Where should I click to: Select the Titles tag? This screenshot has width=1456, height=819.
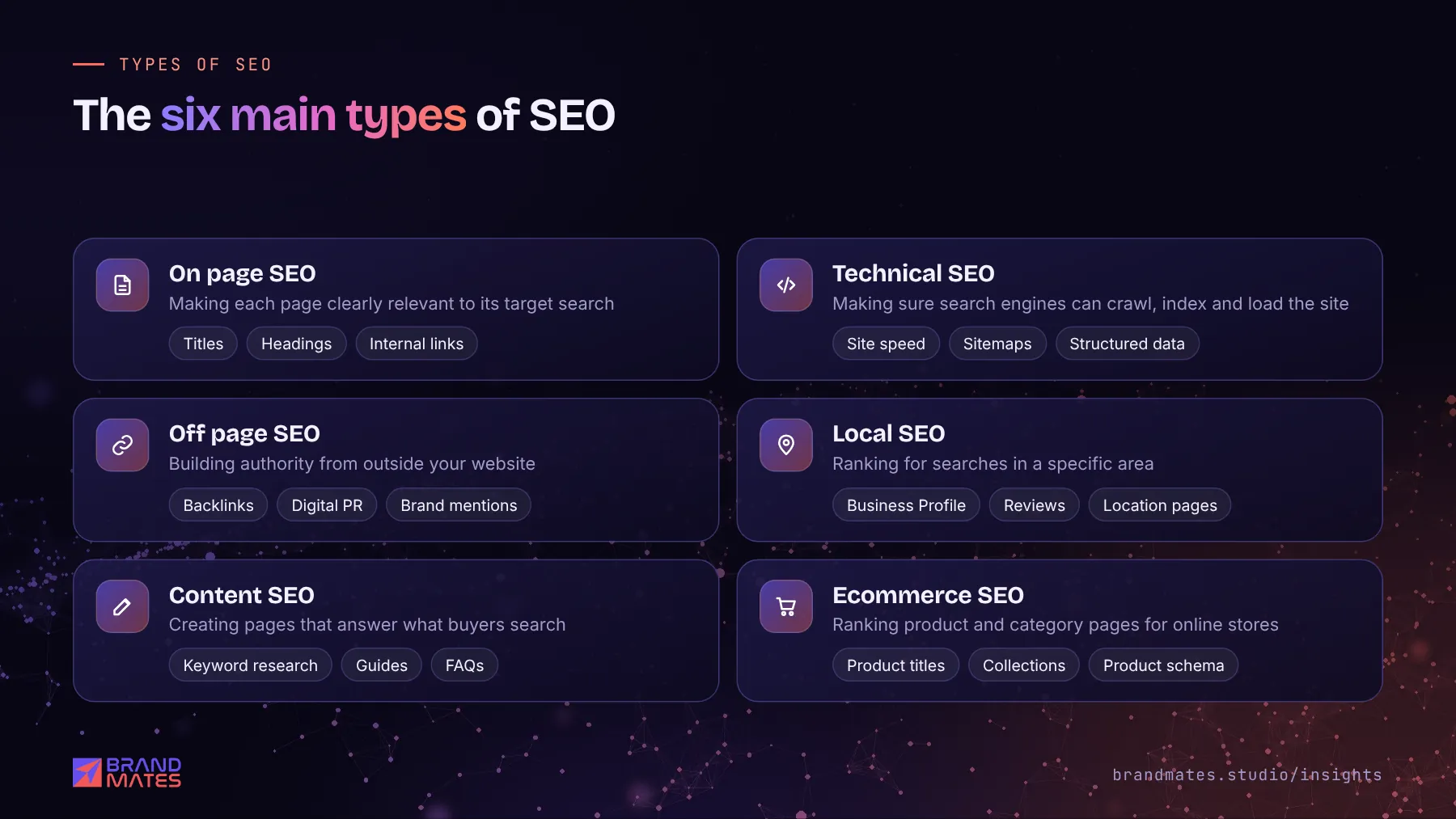203,344
